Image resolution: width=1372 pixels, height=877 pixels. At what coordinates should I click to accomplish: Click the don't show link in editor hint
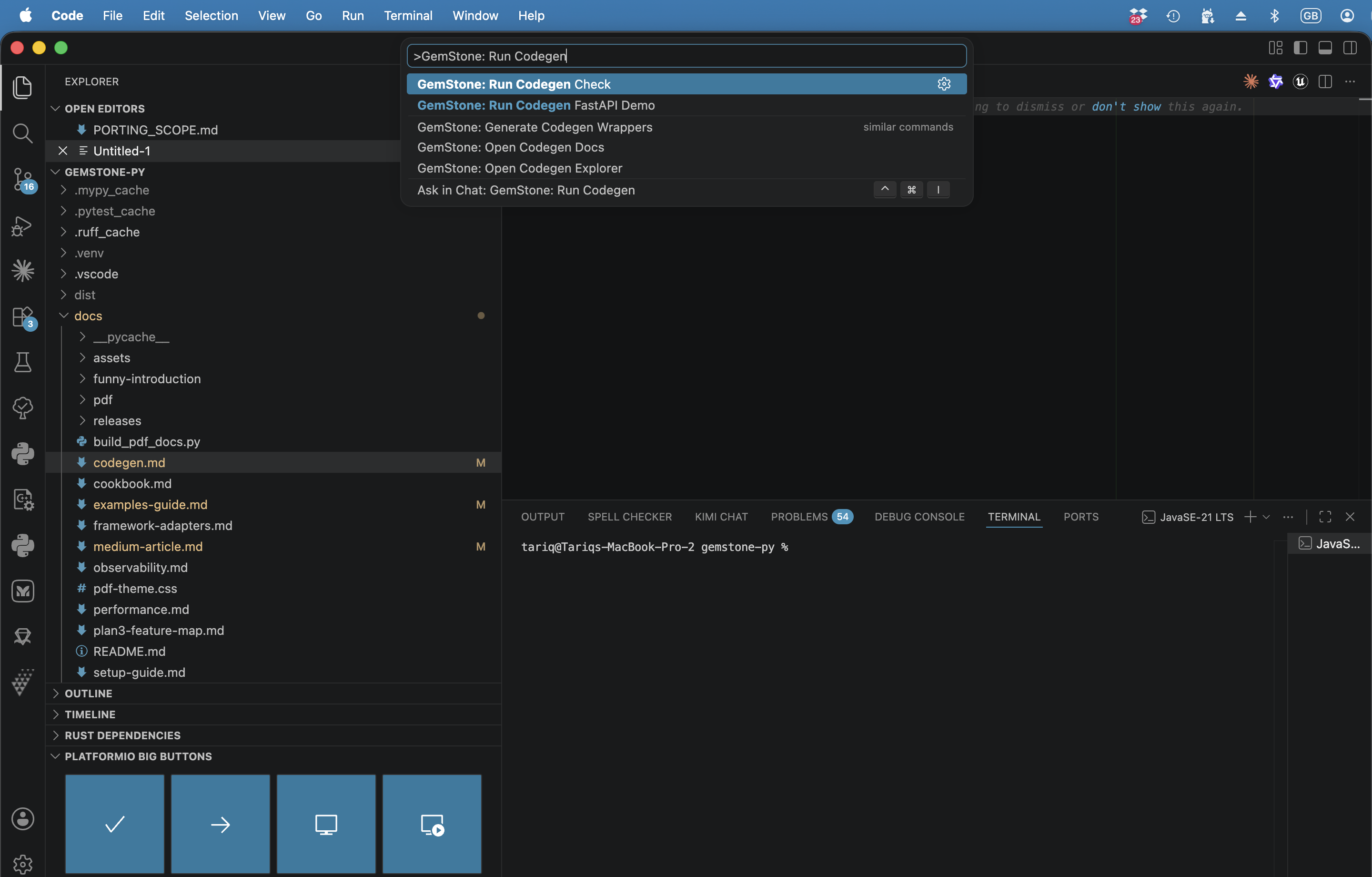pos(1126,107)
